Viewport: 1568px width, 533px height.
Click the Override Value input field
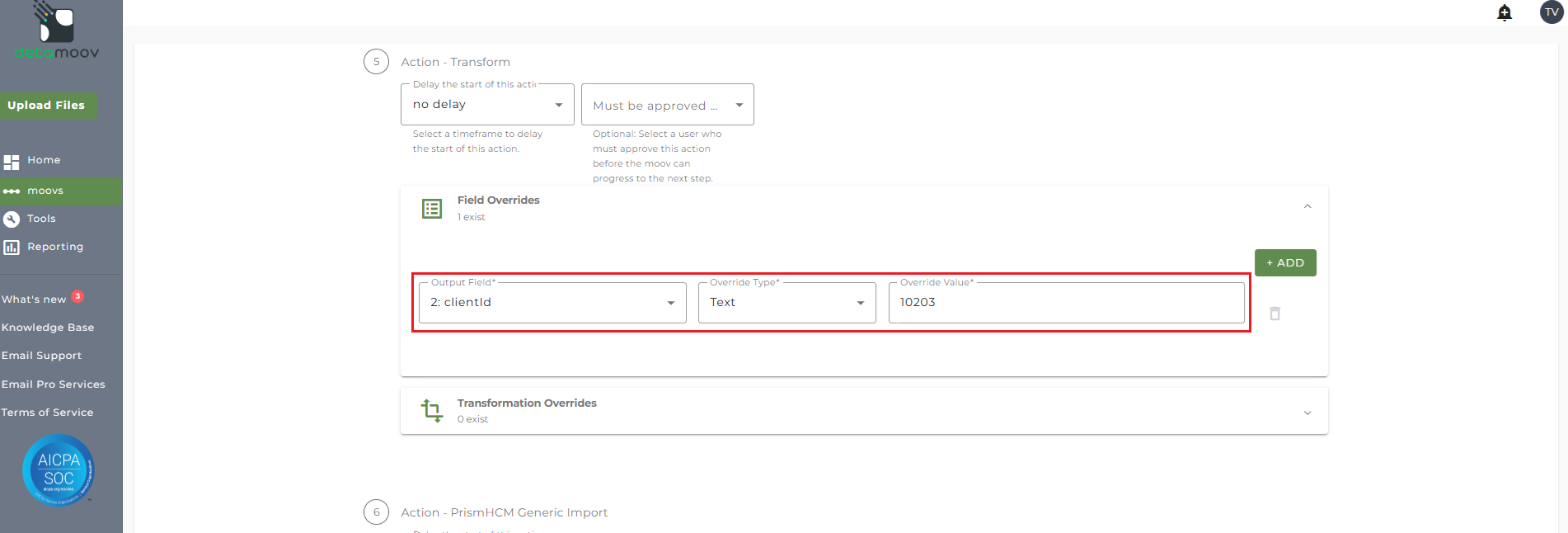click(x=1066, y=303)
